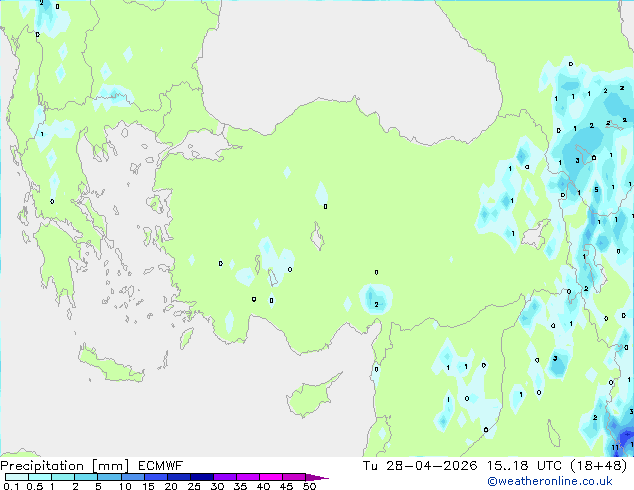Choose the 25 mm dark navy legend swatch
The width and height of the screenshot is (634, 490).
coord(202,477)
